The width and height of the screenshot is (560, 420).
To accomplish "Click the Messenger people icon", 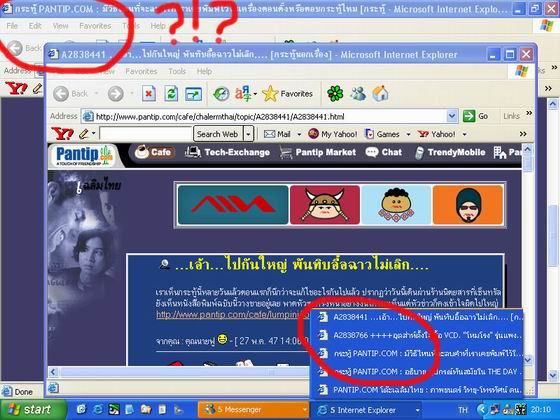I will 358,94.
